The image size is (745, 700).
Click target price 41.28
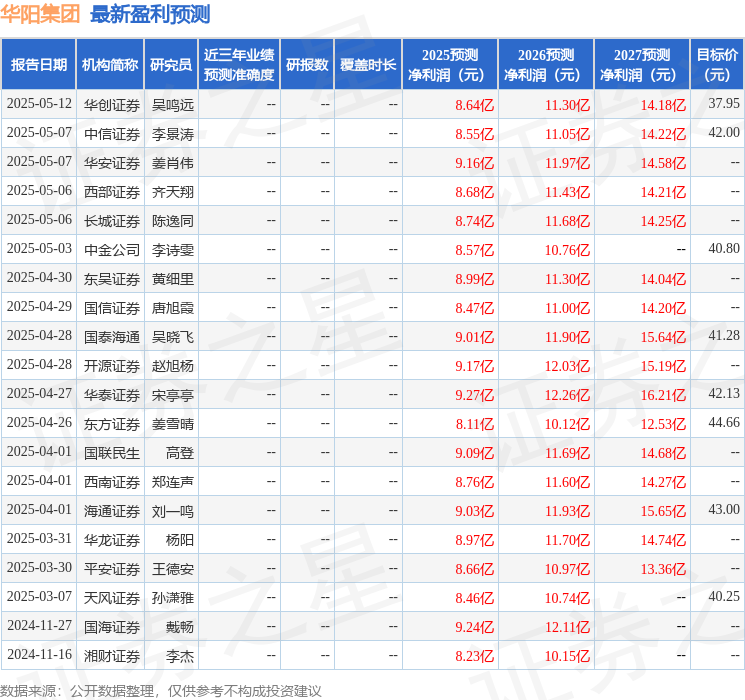(724, 336)
